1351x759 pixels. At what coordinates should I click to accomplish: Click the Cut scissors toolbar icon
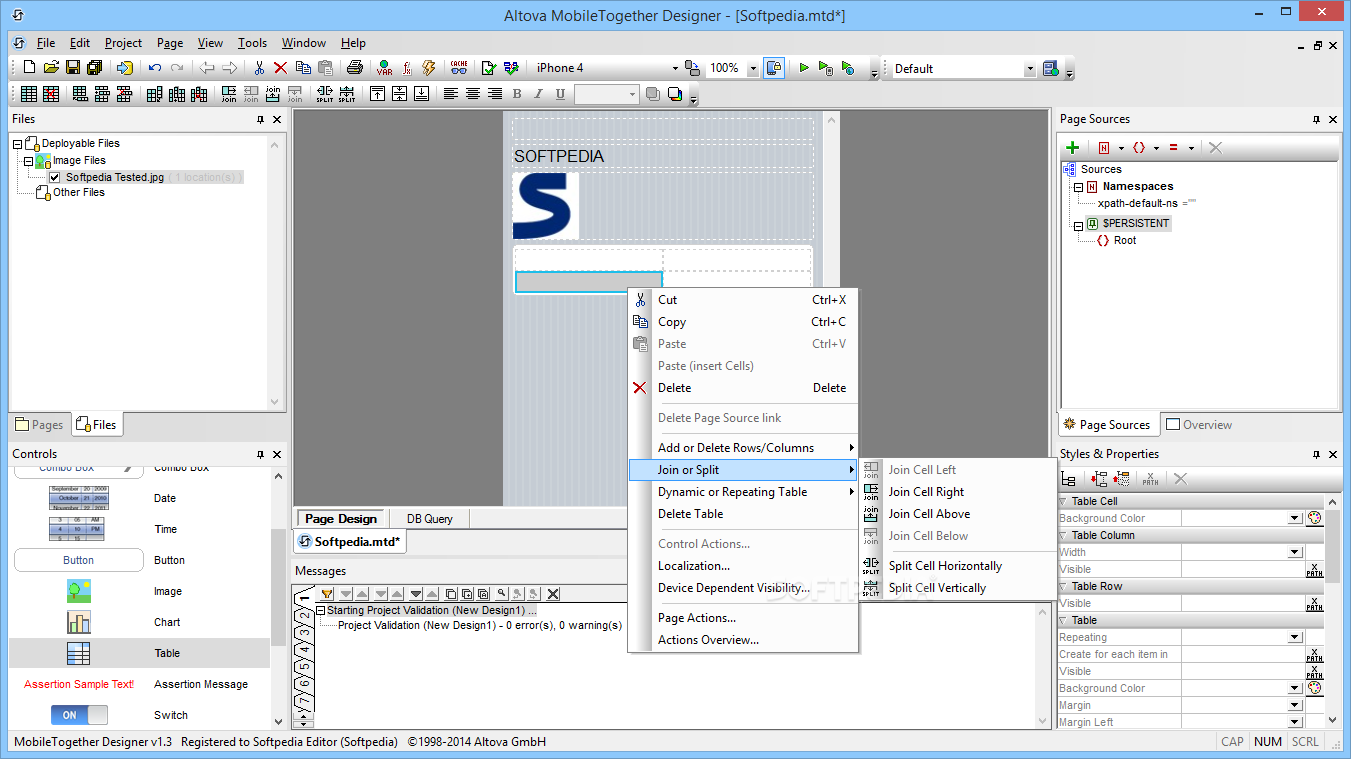tap(259, 68)
